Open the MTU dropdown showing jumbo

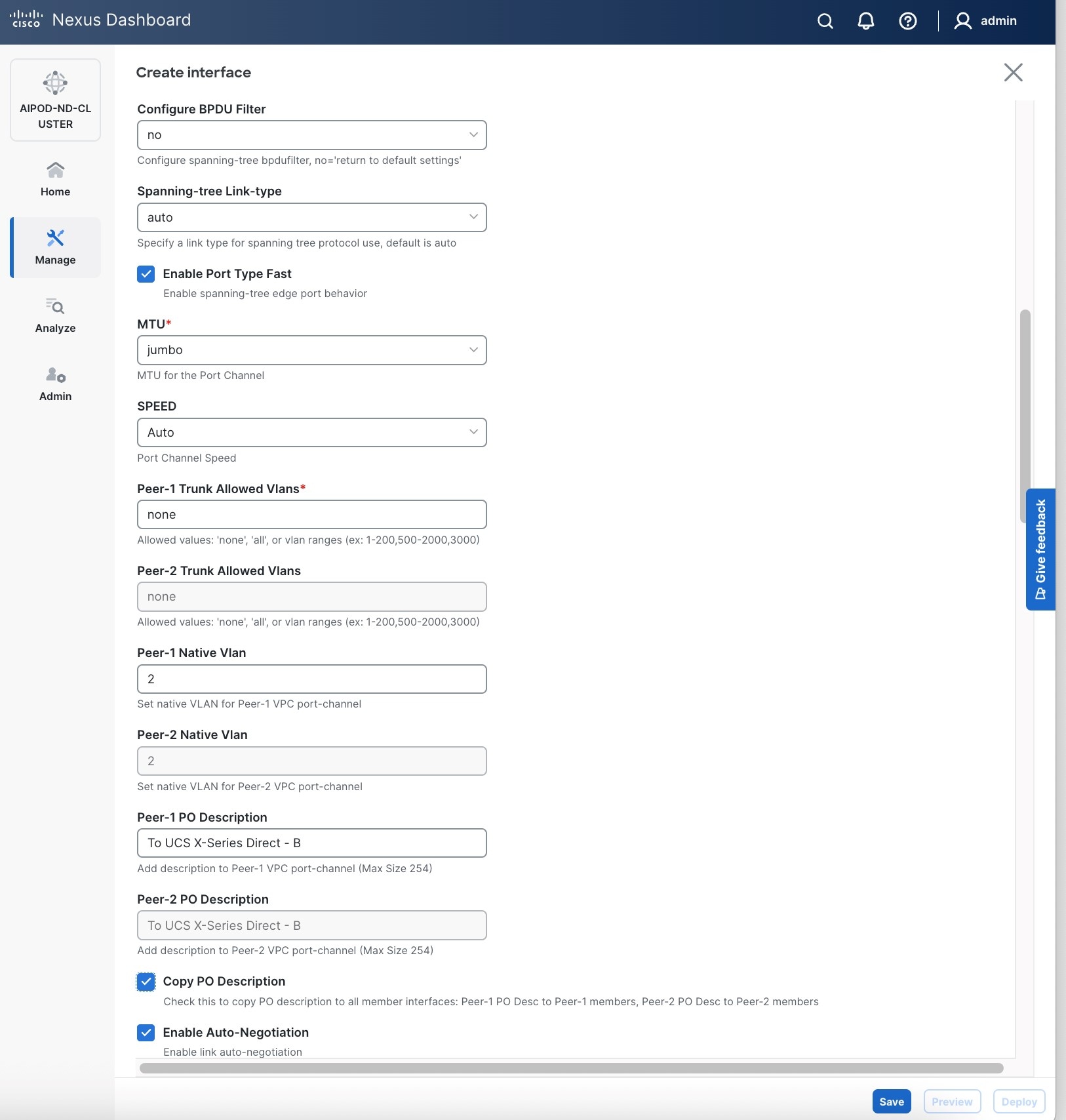click(311, 350)
